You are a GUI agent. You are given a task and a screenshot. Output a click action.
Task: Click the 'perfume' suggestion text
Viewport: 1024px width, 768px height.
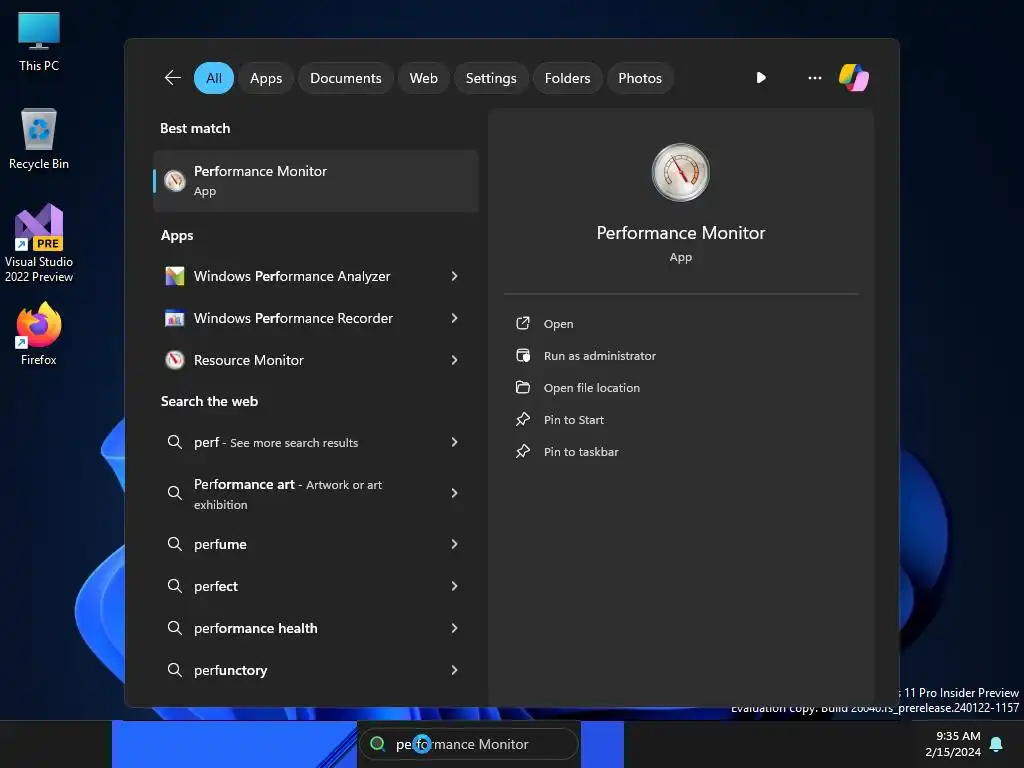tap(220, 544)
